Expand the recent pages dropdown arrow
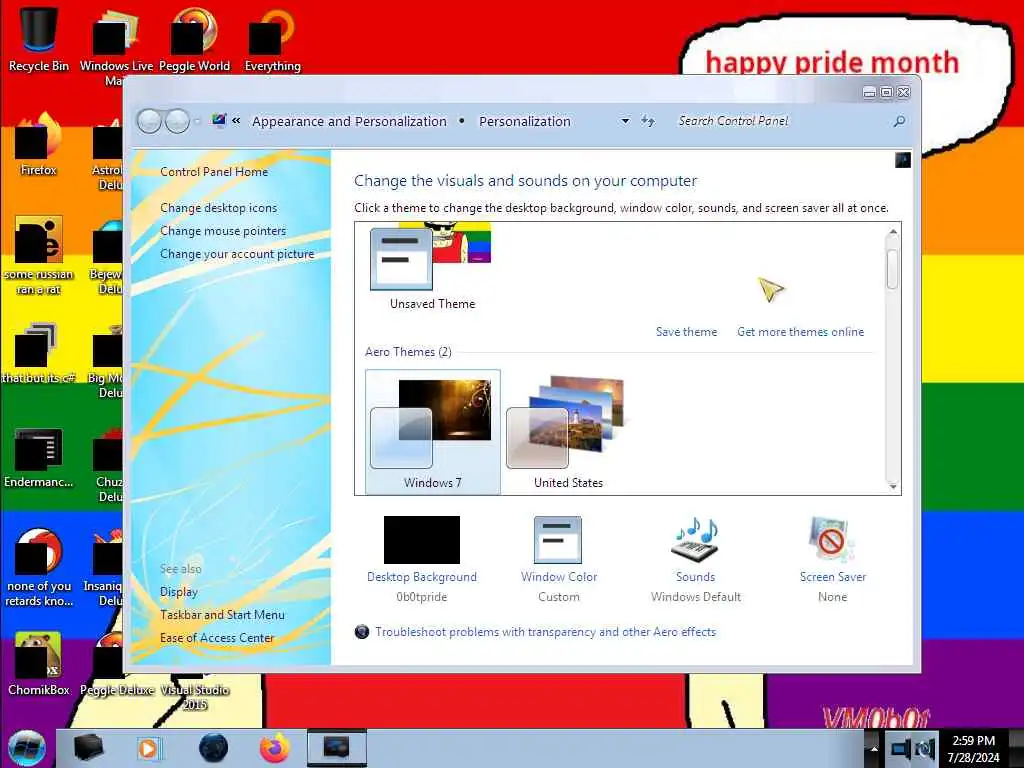Image resolution: width=1024 pixels, height=768 pixels. tap(197, 121)
